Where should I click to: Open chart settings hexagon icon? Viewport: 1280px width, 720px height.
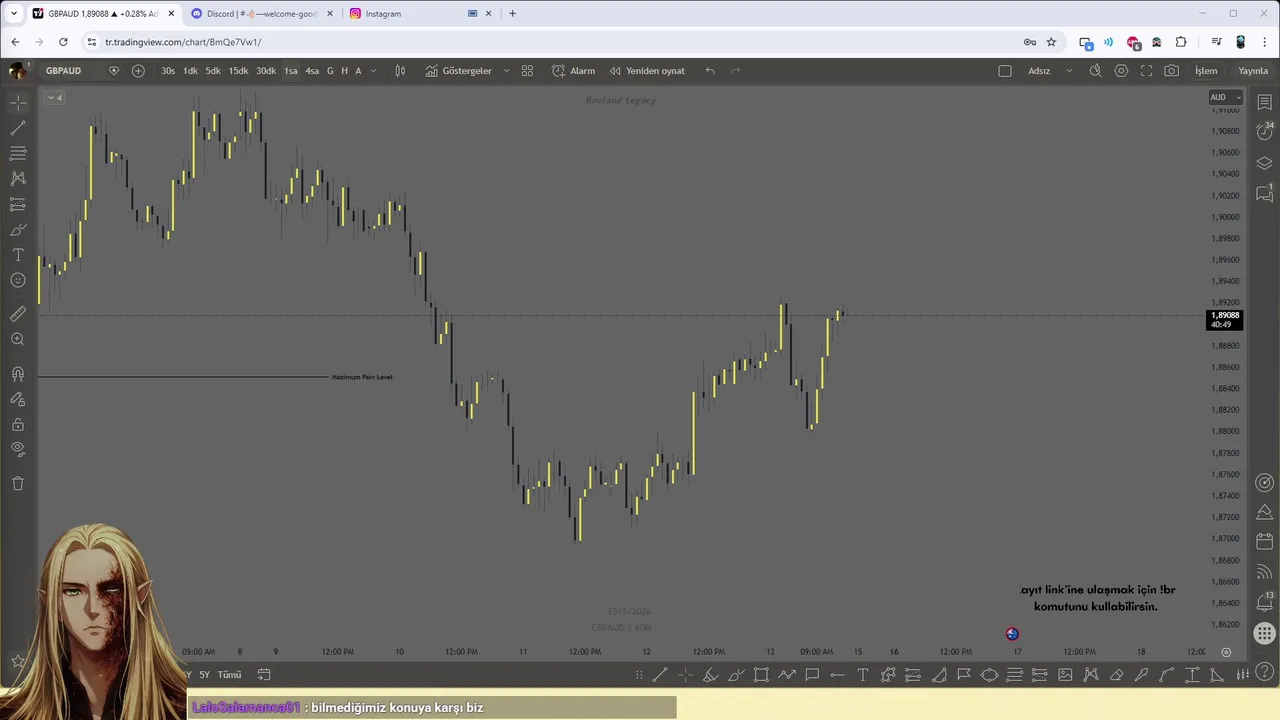click(1121, 71)
